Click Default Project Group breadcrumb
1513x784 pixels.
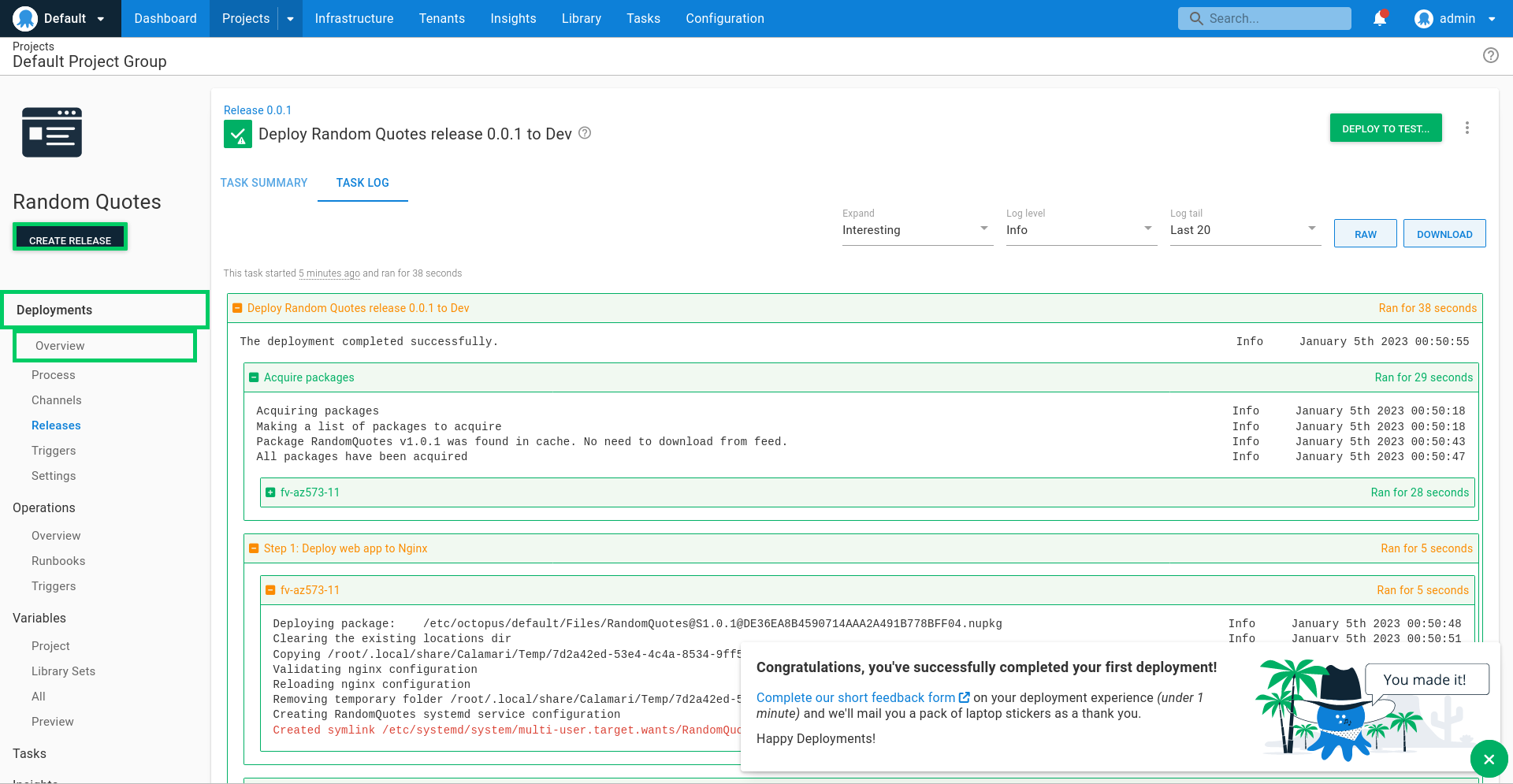pos(89,61)
